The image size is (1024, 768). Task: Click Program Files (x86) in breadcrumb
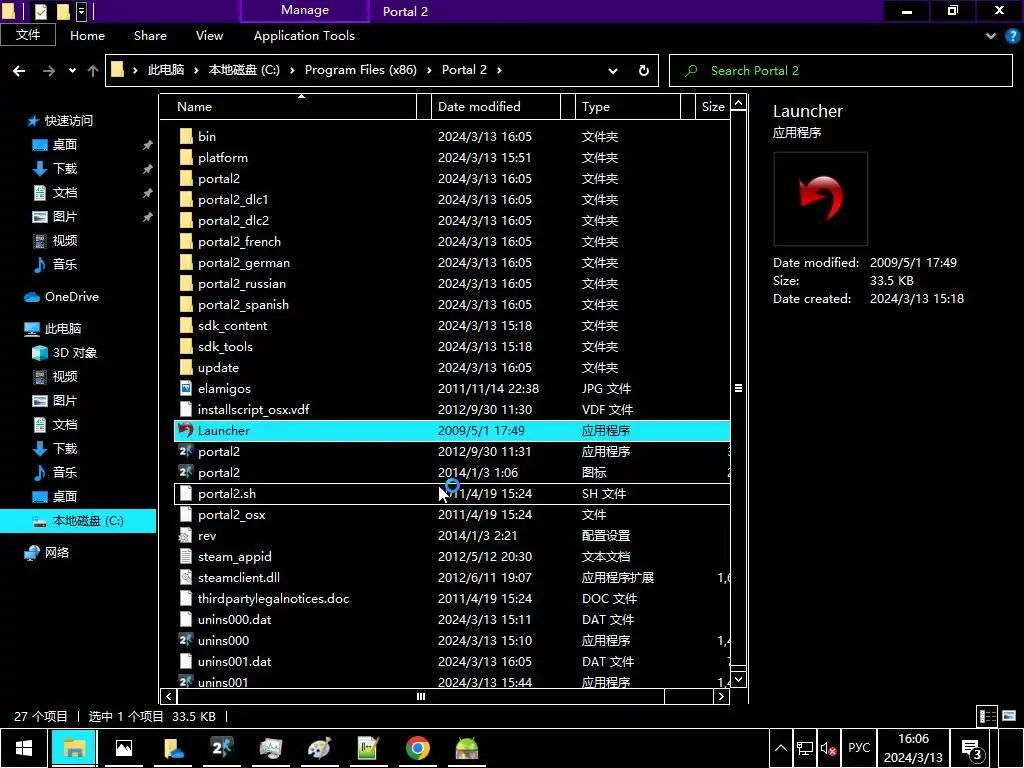coord(360,70)
